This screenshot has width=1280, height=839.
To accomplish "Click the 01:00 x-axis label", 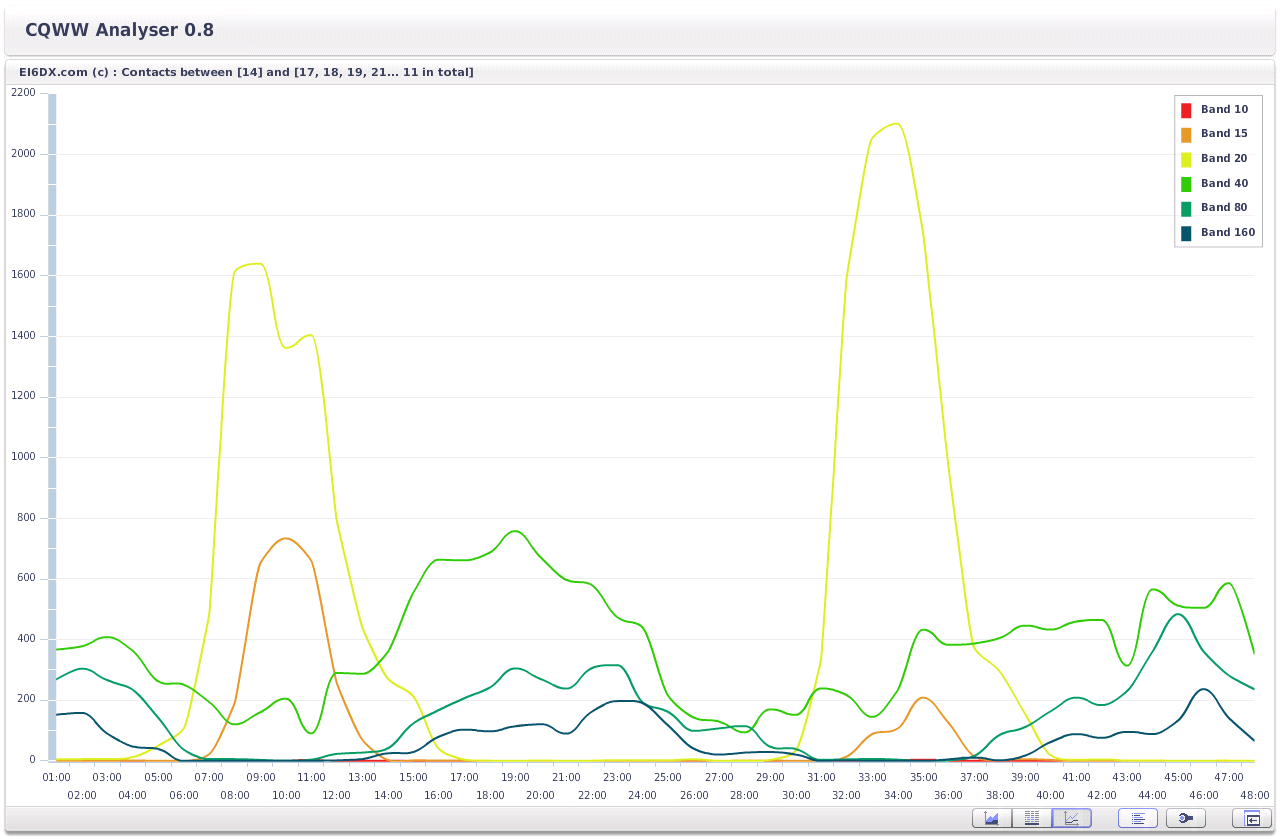I will point(56,777).
